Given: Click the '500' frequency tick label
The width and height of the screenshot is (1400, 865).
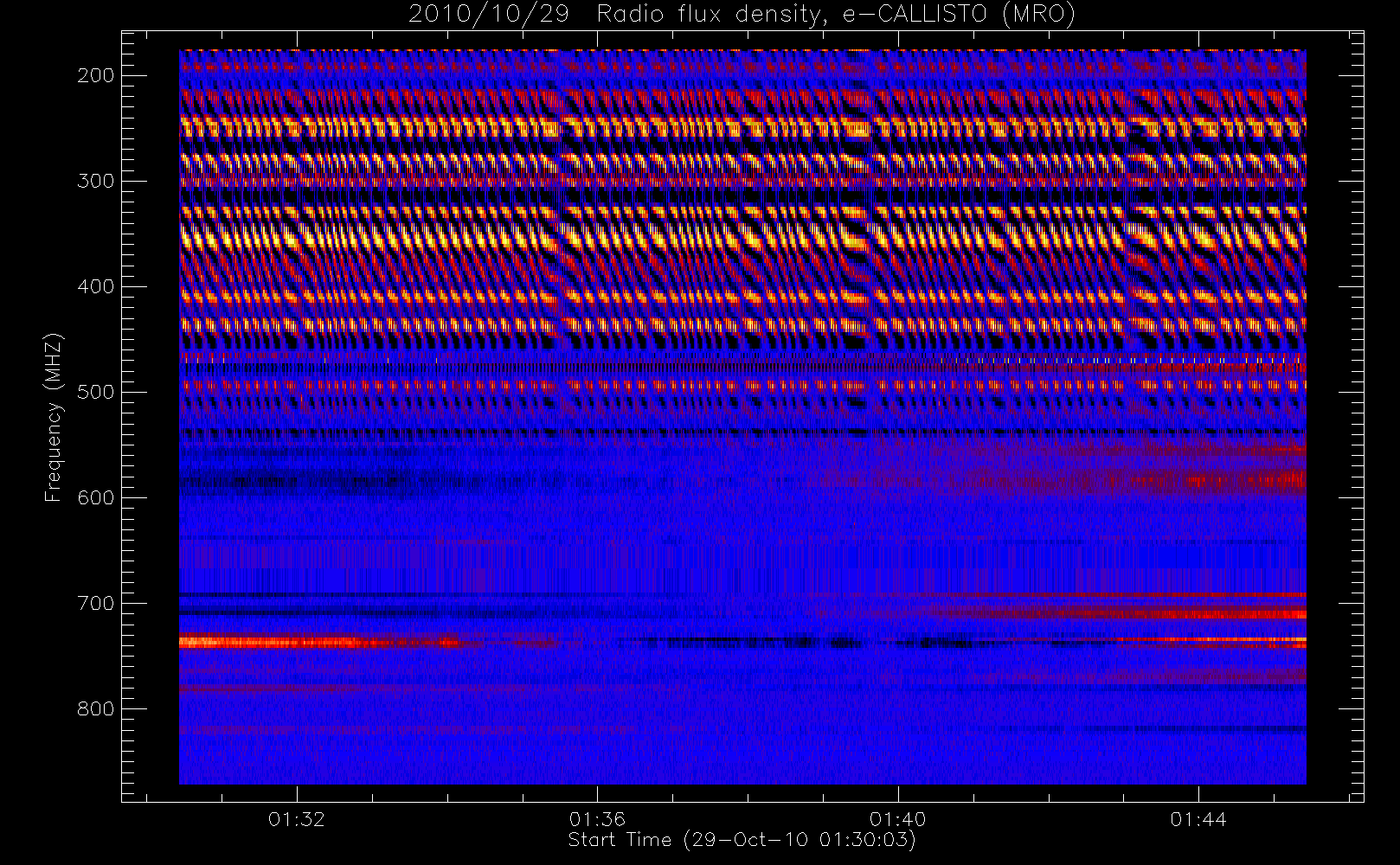Looking at the screenshot, I should pyautogui.click(x=97, y=392).
